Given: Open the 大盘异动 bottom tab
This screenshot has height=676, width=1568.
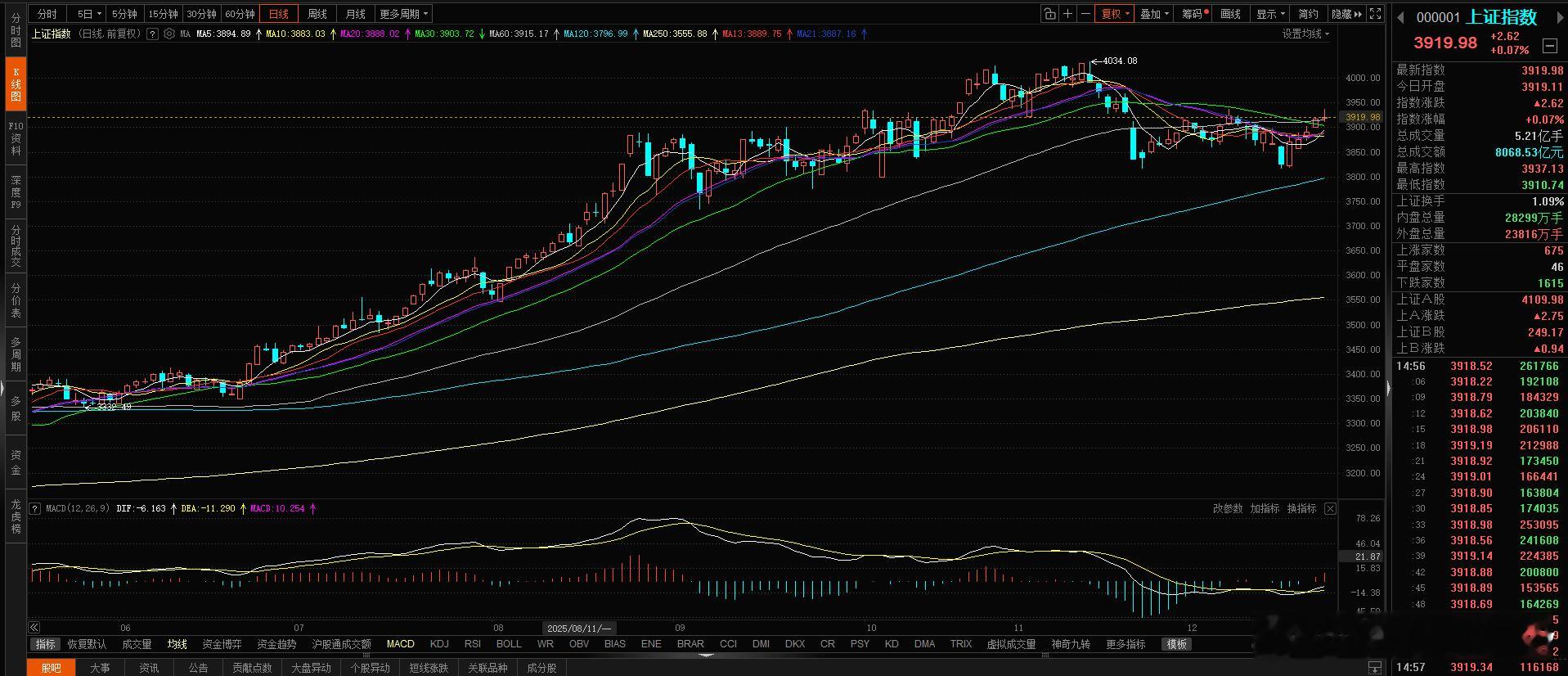Looking at the screenshot, I should click(311, 668).
